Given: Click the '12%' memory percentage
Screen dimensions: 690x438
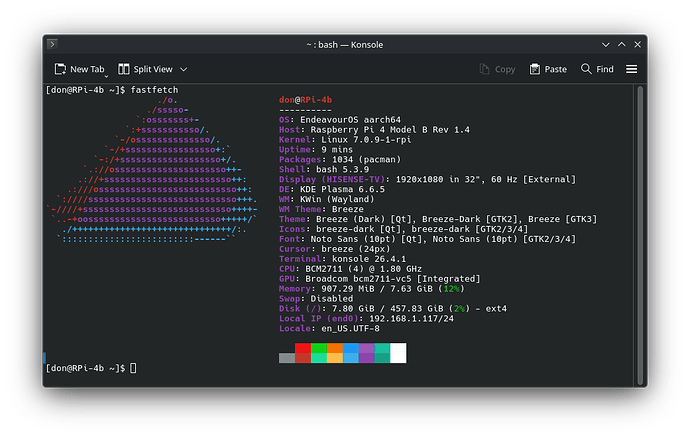Looking at the screenshot, I should [451, 289].
